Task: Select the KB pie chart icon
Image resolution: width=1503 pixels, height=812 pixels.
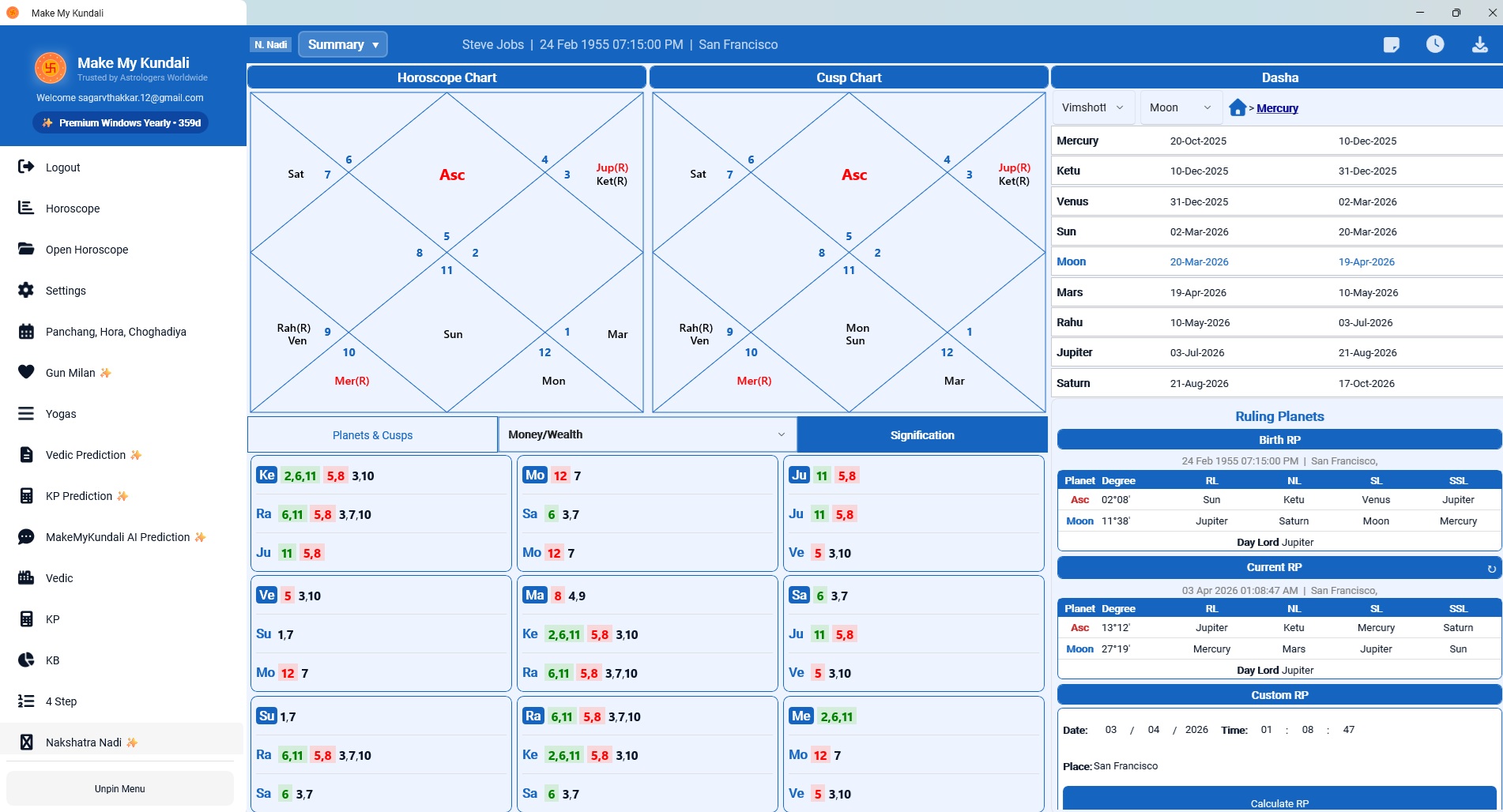Action: pos(26,660)
